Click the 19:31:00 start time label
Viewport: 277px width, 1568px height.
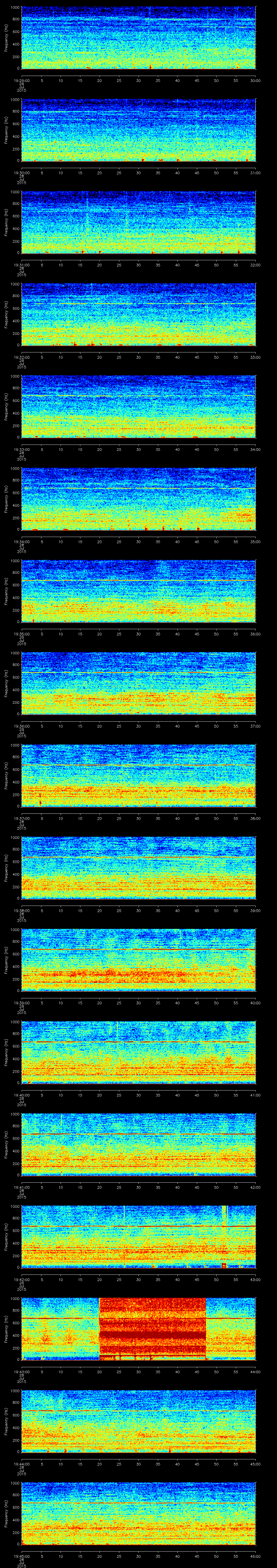click(21, 265)
